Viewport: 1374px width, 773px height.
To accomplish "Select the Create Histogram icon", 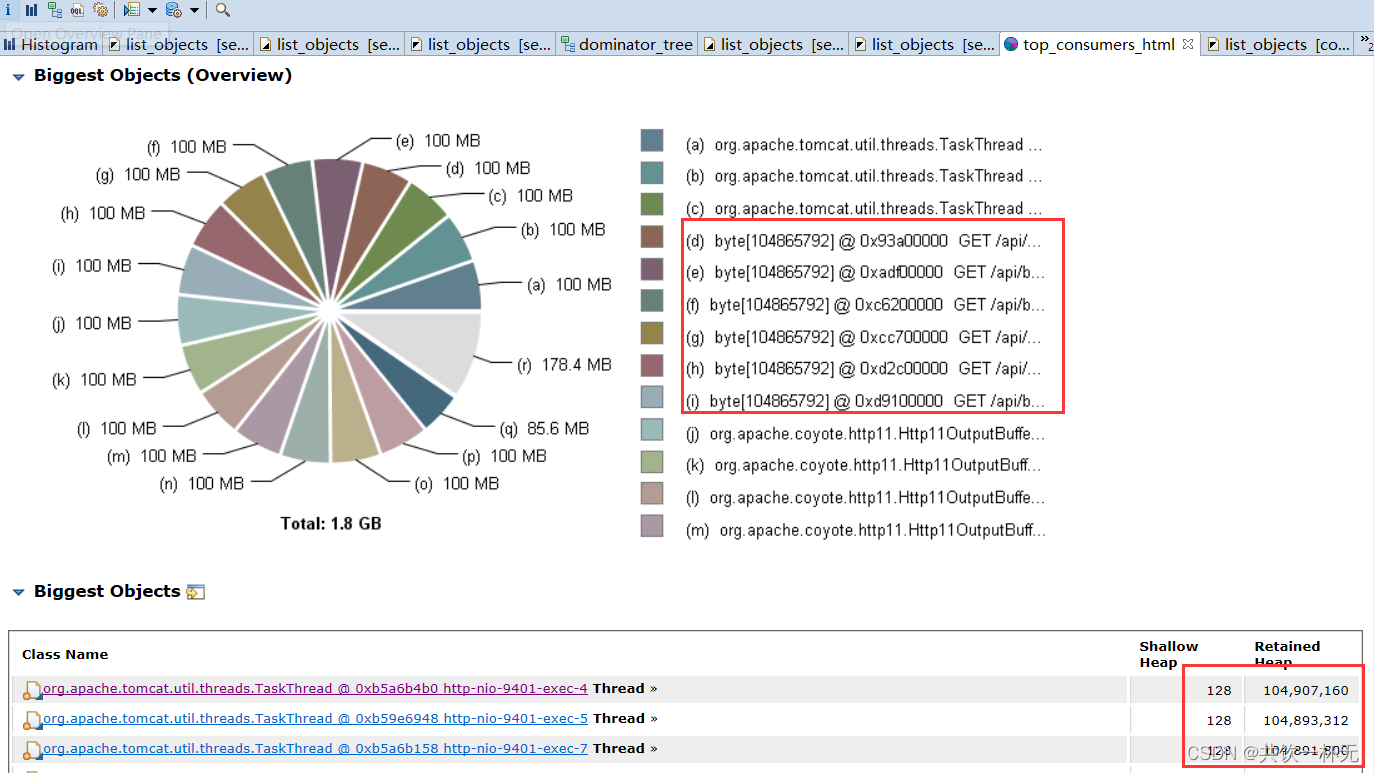I will pyautogui.click(x=31, y=10).
